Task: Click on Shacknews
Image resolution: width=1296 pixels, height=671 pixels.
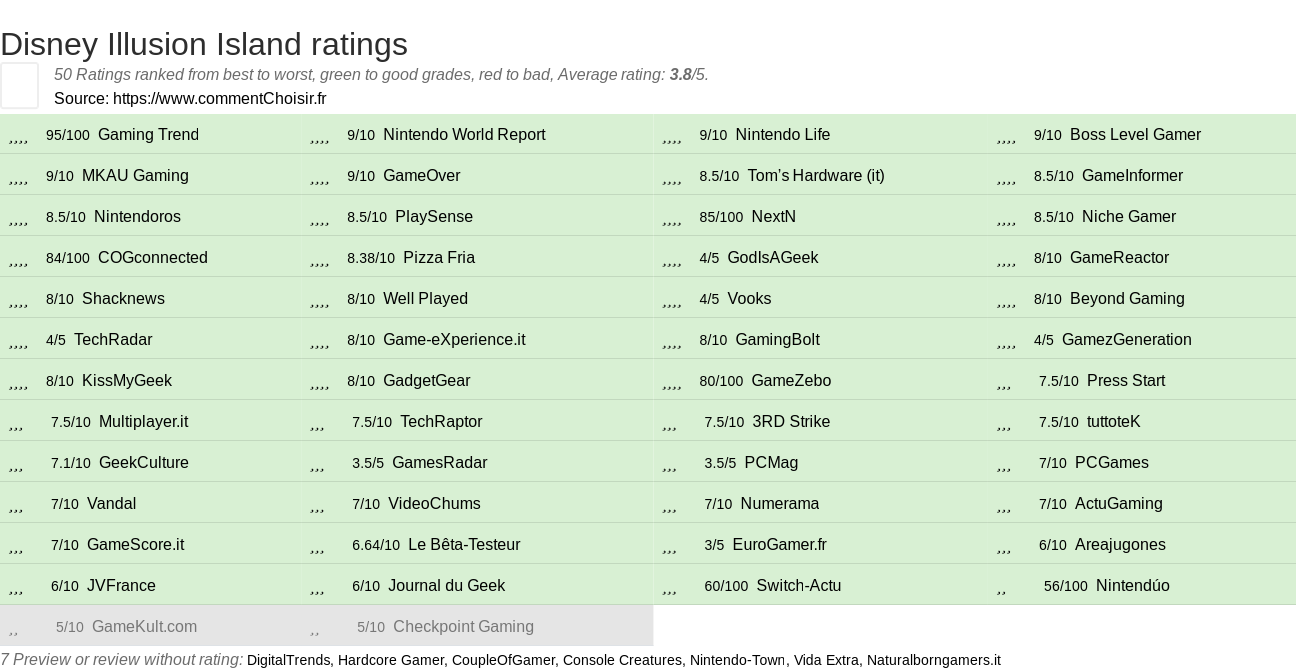Action: [x=123, y=299]
